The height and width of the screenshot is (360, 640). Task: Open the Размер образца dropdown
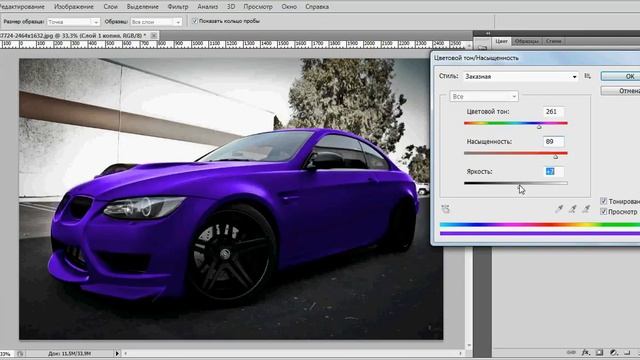pos(73,22)
